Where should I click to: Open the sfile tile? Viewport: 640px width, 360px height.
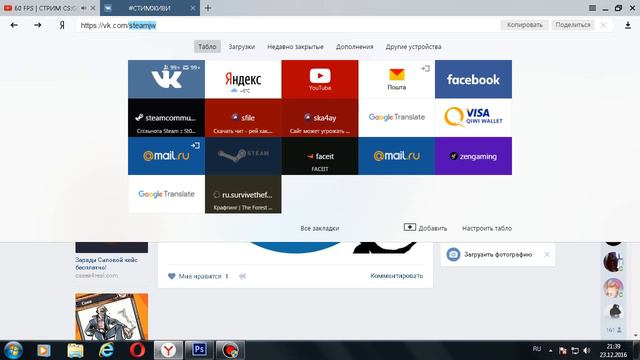click(x=243, y=118)
